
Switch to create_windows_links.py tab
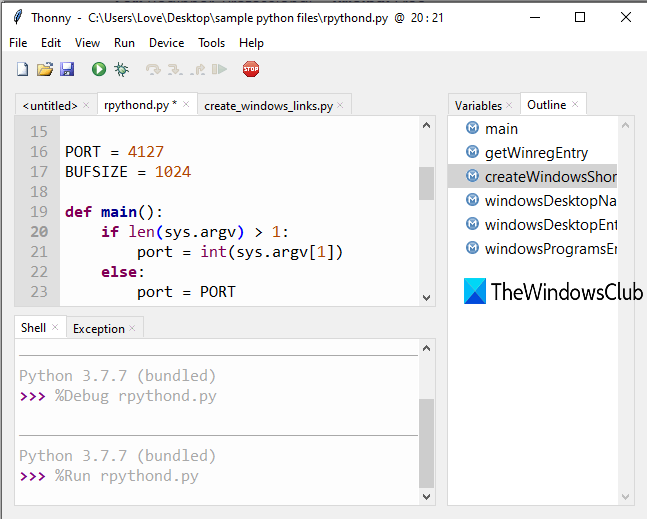(268, 105)
